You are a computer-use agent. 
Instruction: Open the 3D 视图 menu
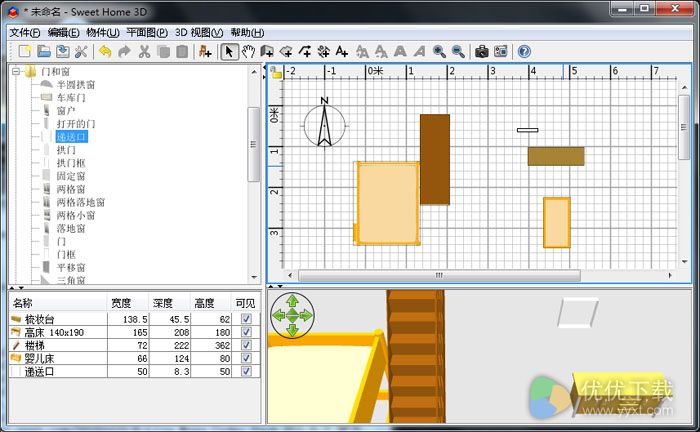point(199,33)
